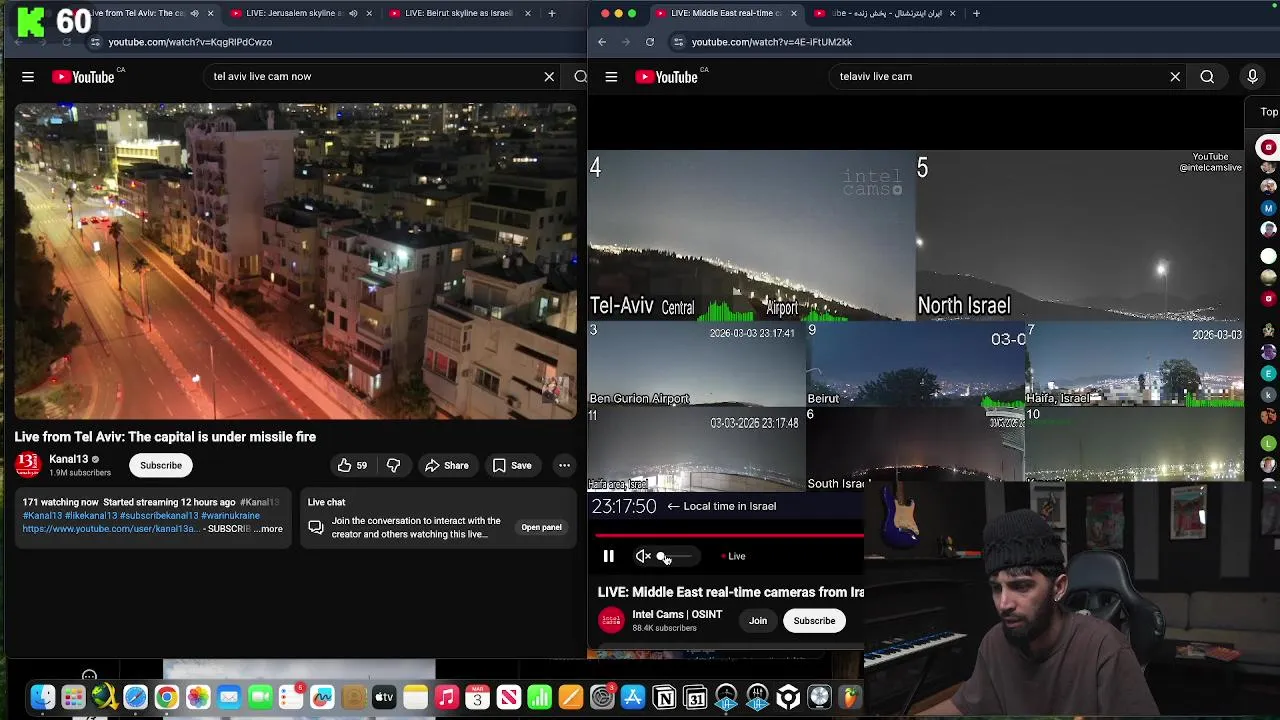Open Photos app in the dock

(x=198, y=697)
